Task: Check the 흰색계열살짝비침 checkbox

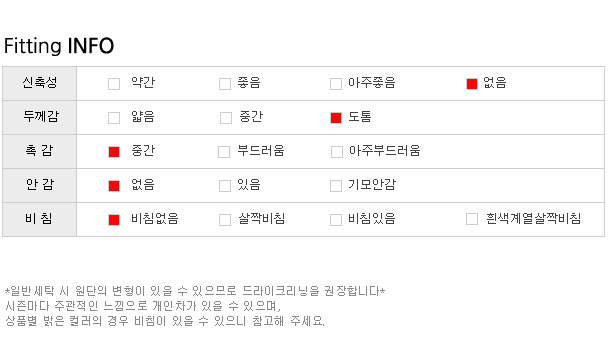Action: pos(472,219)
